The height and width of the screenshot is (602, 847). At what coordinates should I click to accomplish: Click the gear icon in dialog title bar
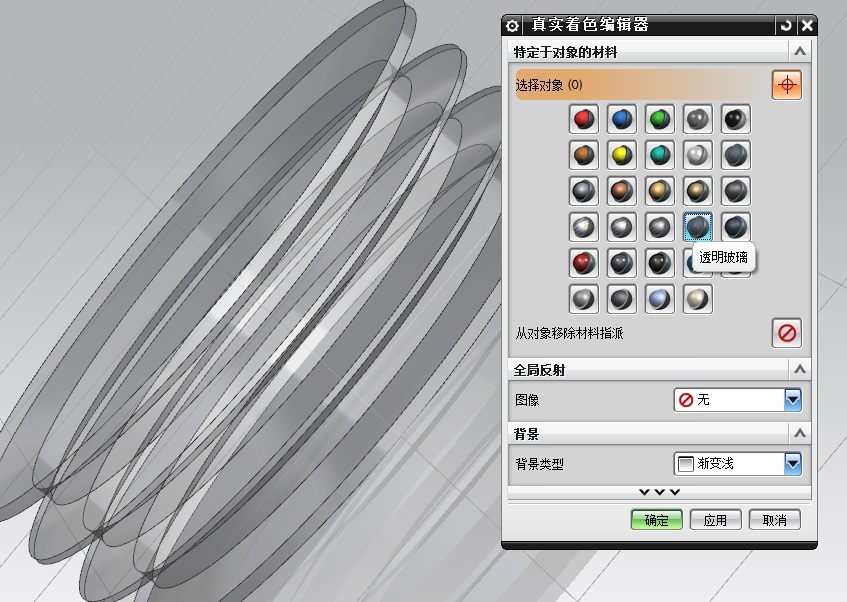[x=512, y=25]
